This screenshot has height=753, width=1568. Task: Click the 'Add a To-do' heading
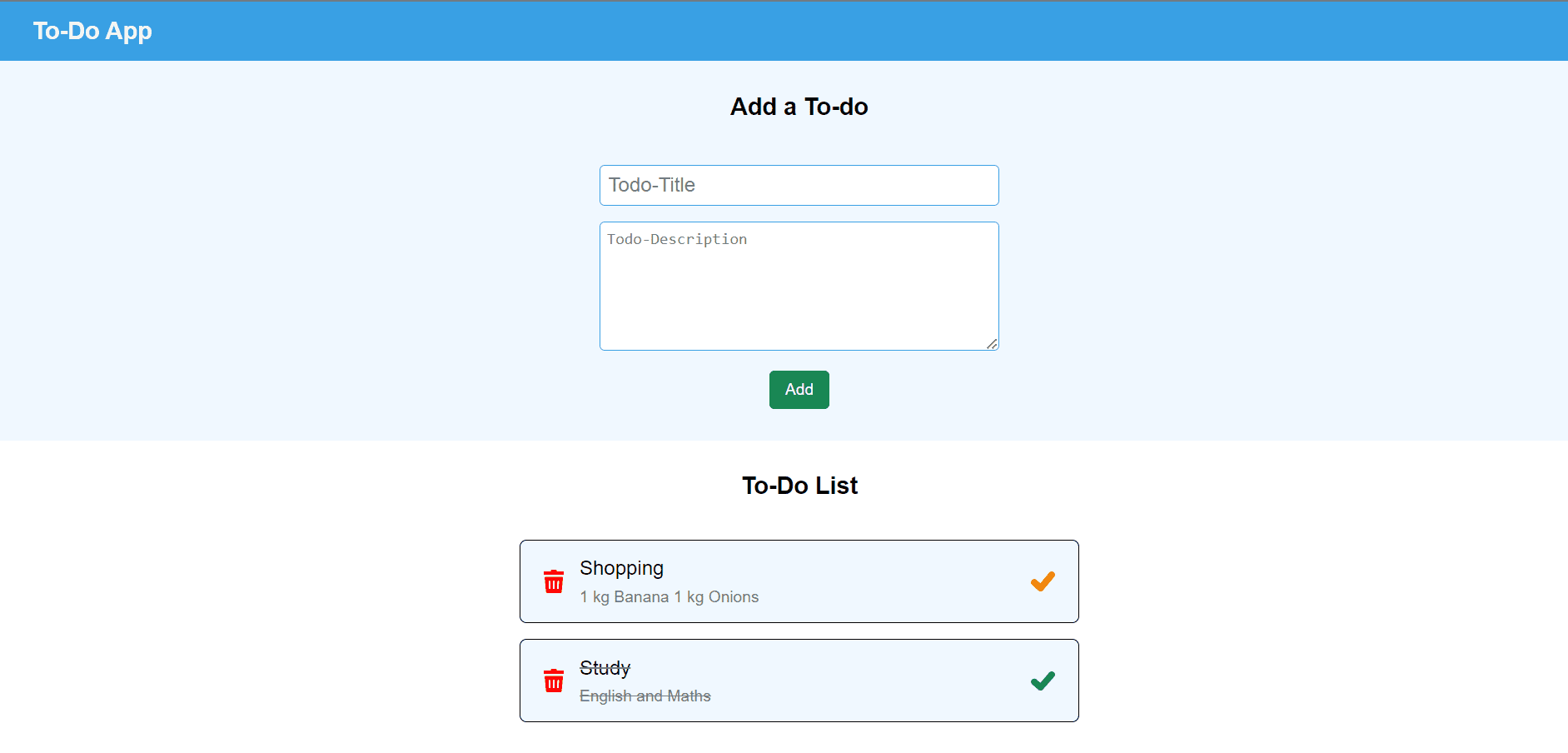[799, 107]
